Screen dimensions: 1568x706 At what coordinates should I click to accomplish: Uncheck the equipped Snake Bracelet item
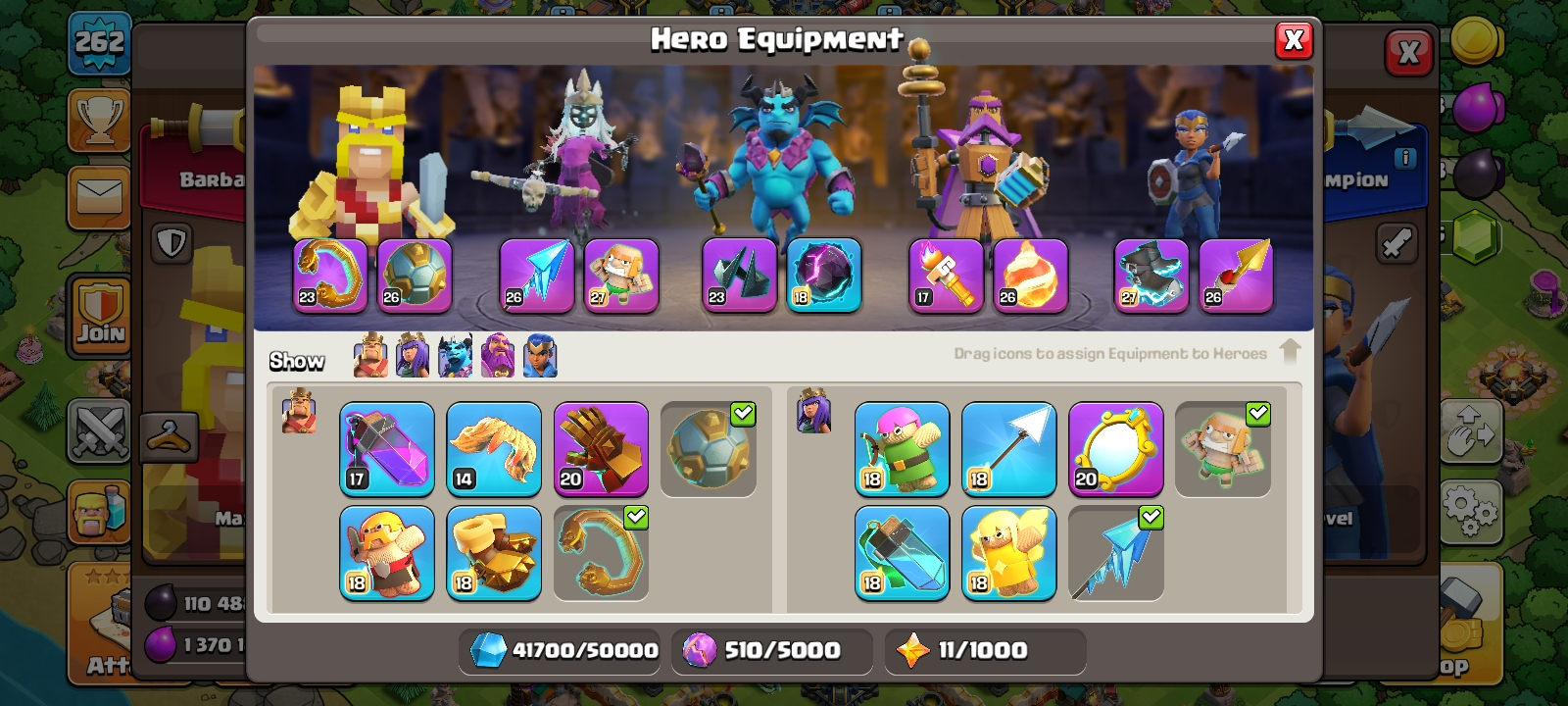(601, 553)
